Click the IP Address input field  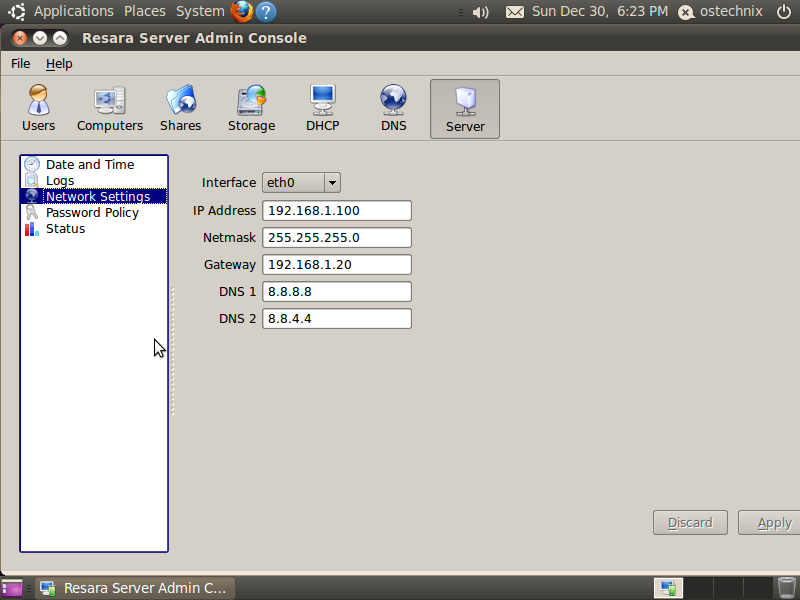click(x=337, y=211)
